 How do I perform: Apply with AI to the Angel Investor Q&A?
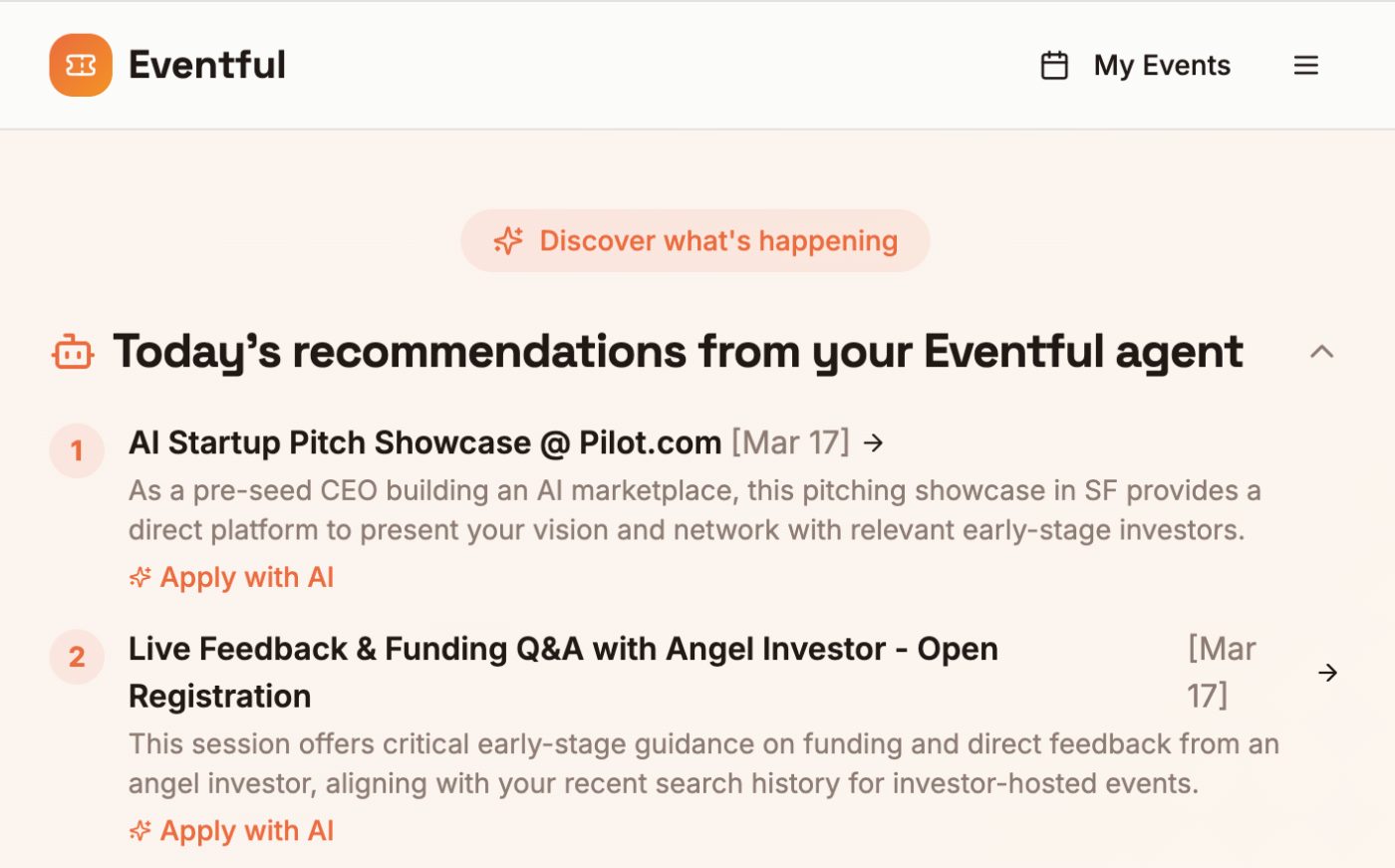(246, 831)
